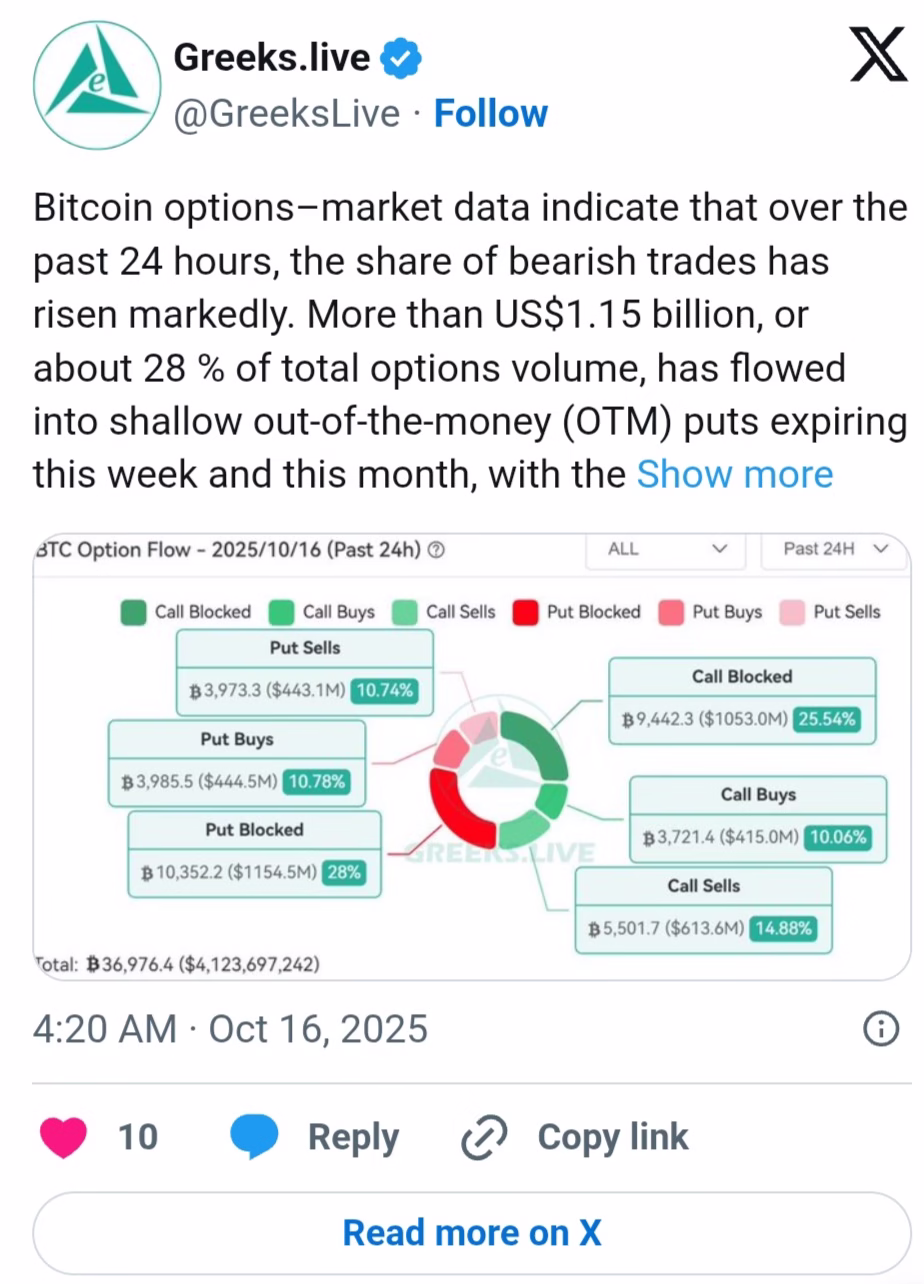Click the blue verified badge
924x1284 pixels.
coord(403,60)
